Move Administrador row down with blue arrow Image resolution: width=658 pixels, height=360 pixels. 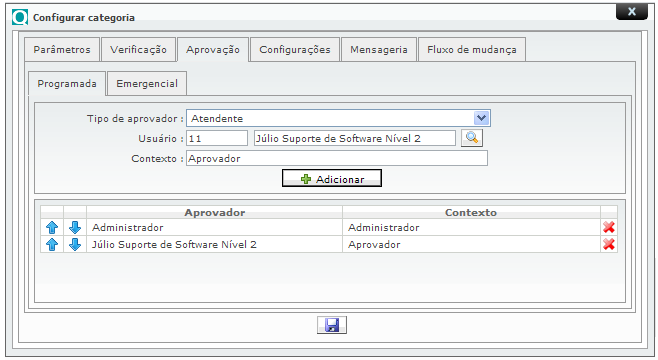pyautogui.click(x=75, y=227)
